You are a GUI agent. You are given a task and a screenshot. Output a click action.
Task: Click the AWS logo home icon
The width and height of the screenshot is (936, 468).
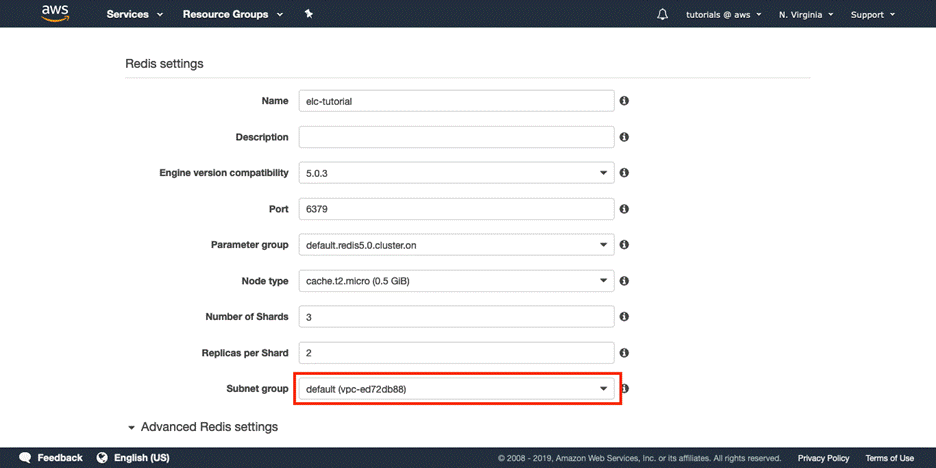pyautogui.click(x=55, y=14)
